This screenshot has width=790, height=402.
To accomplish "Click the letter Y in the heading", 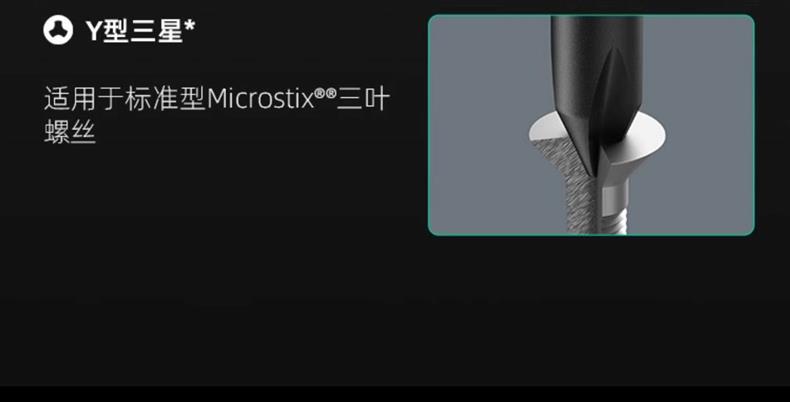I will pos(94,32).
